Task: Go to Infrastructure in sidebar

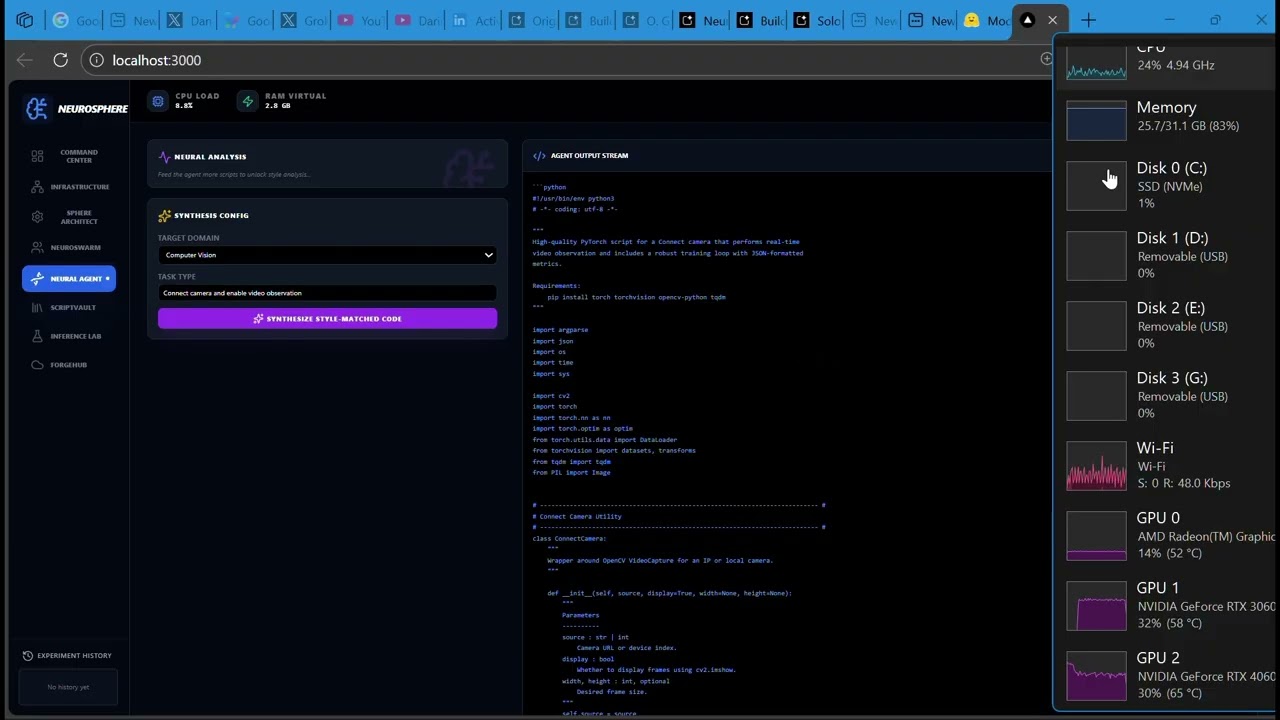Action: pyautogui.click(x=68, y=187)
